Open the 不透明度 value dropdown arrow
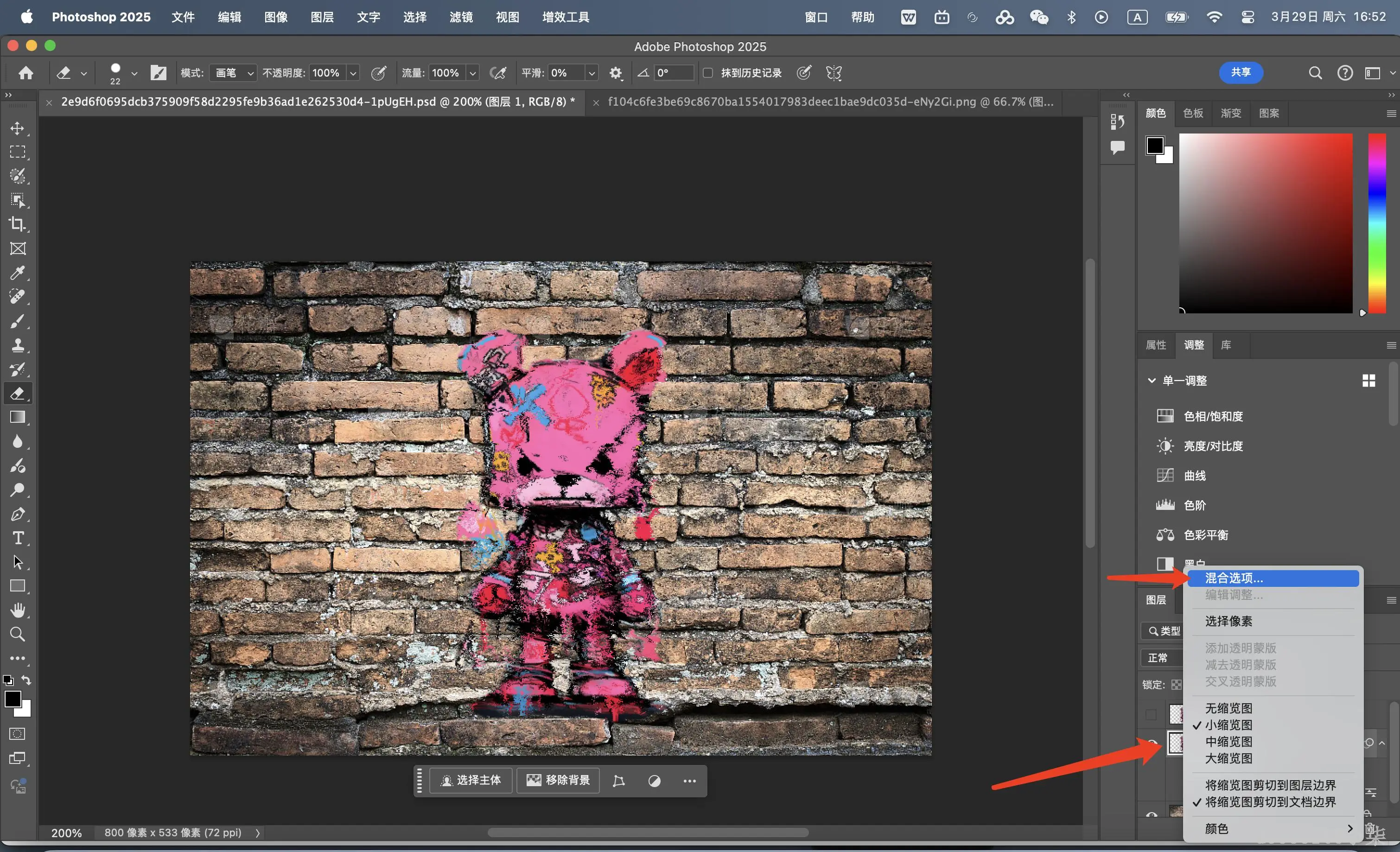The image size is (1400, 852). point(353,73)
